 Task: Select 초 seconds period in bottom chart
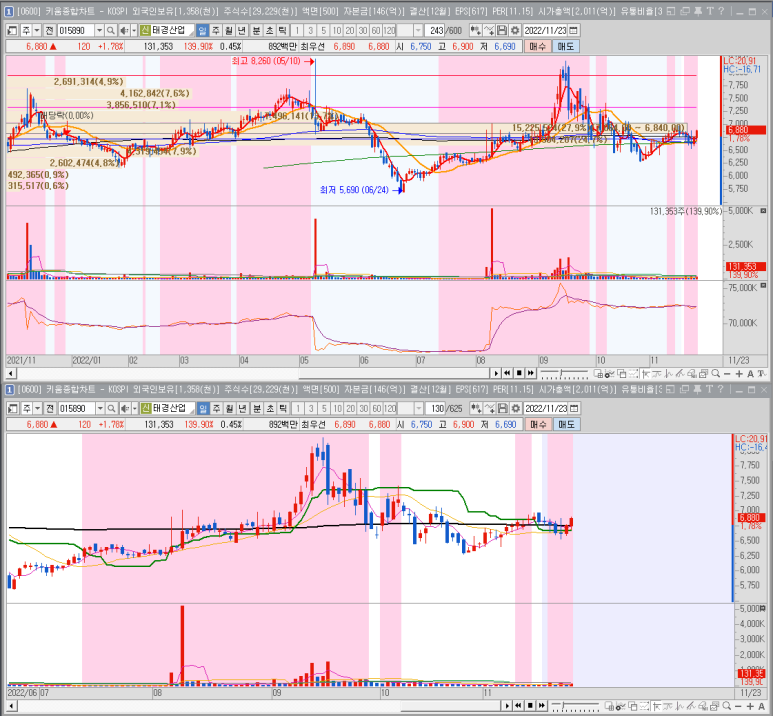tap(270, 408)
